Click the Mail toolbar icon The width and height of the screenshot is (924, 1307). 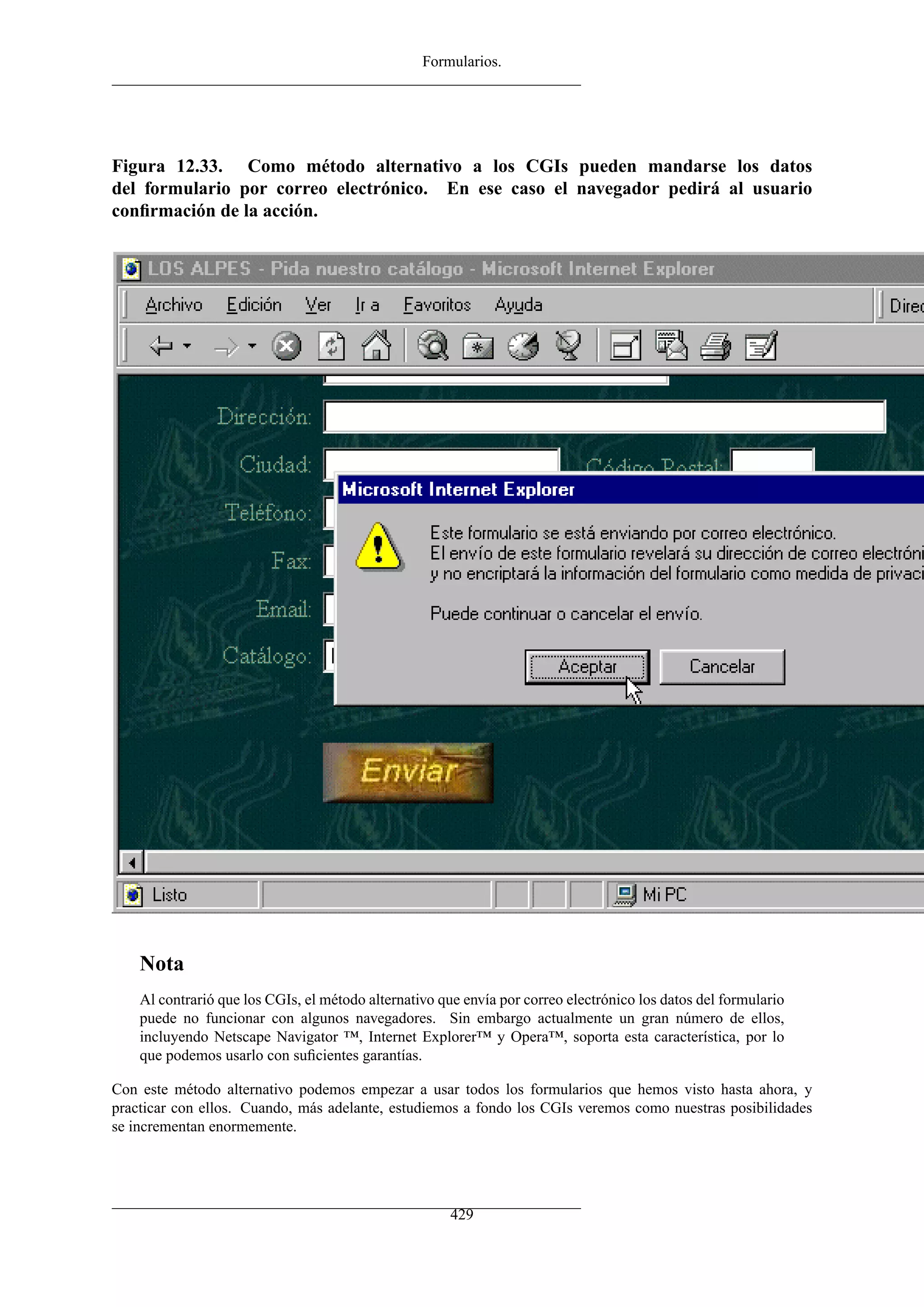point(671,346)
